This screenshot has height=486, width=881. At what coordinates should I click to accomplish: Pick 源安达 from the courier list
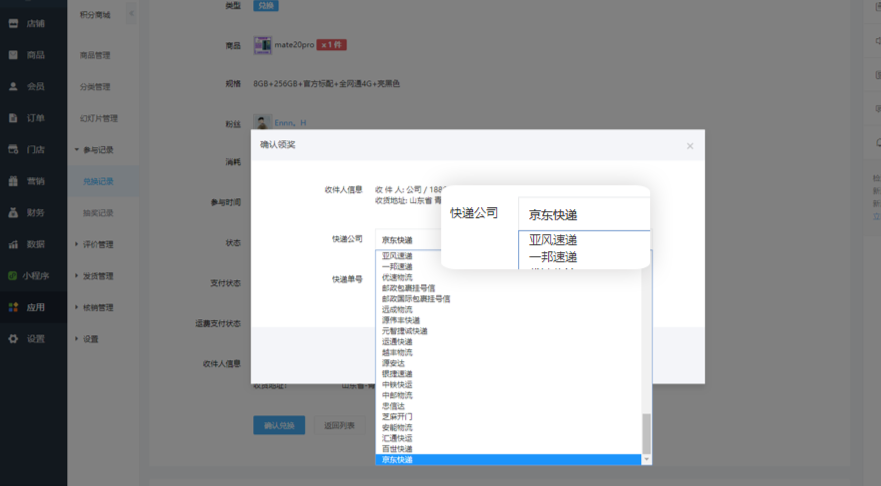coord(508,363)
